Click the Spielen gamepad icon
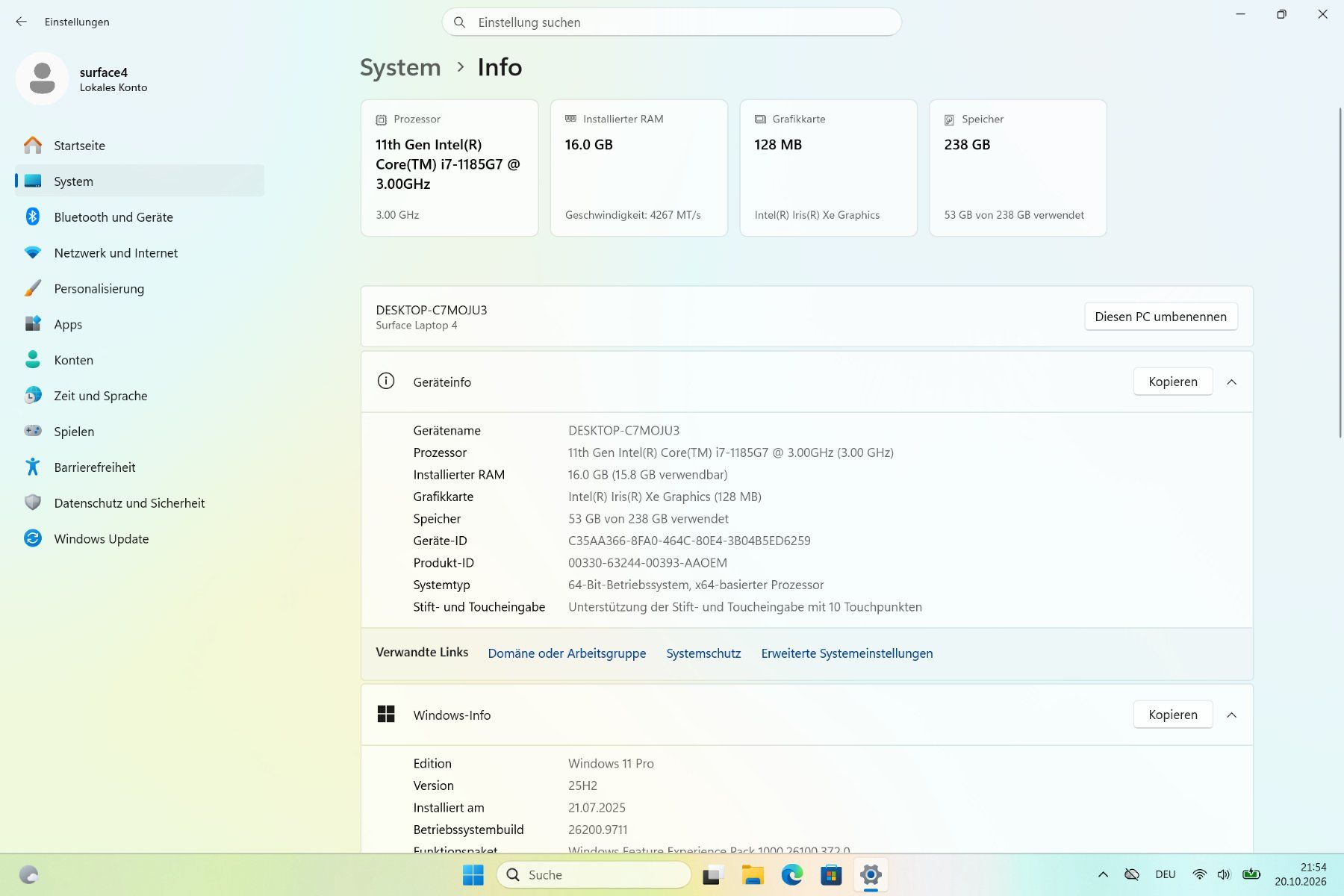The image size is (1344, 896). 33,431
